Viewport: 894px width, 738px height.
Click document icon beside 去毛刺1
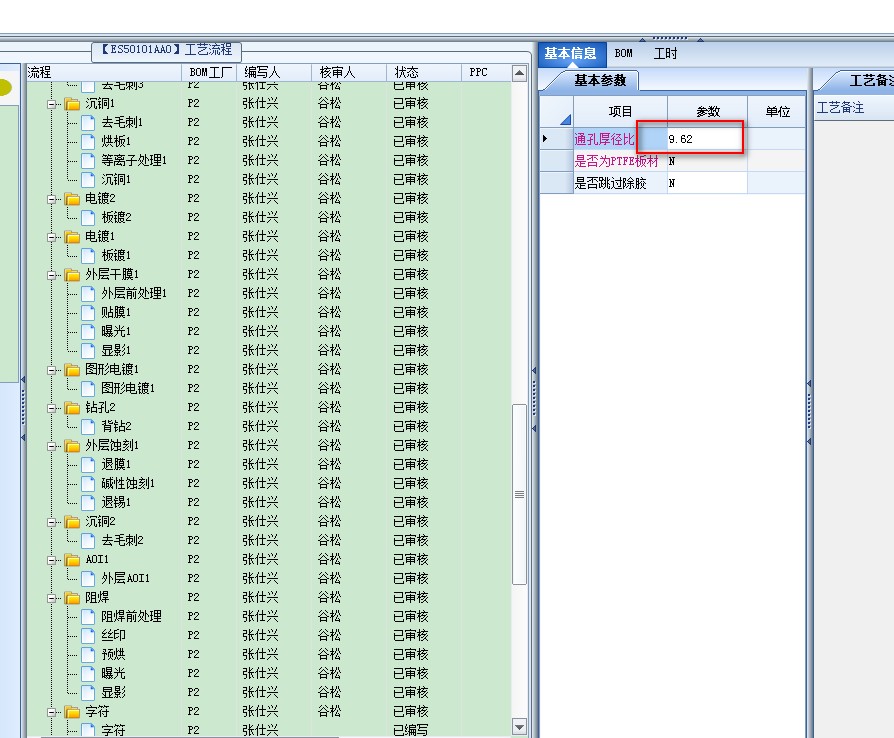coord(88,123)
